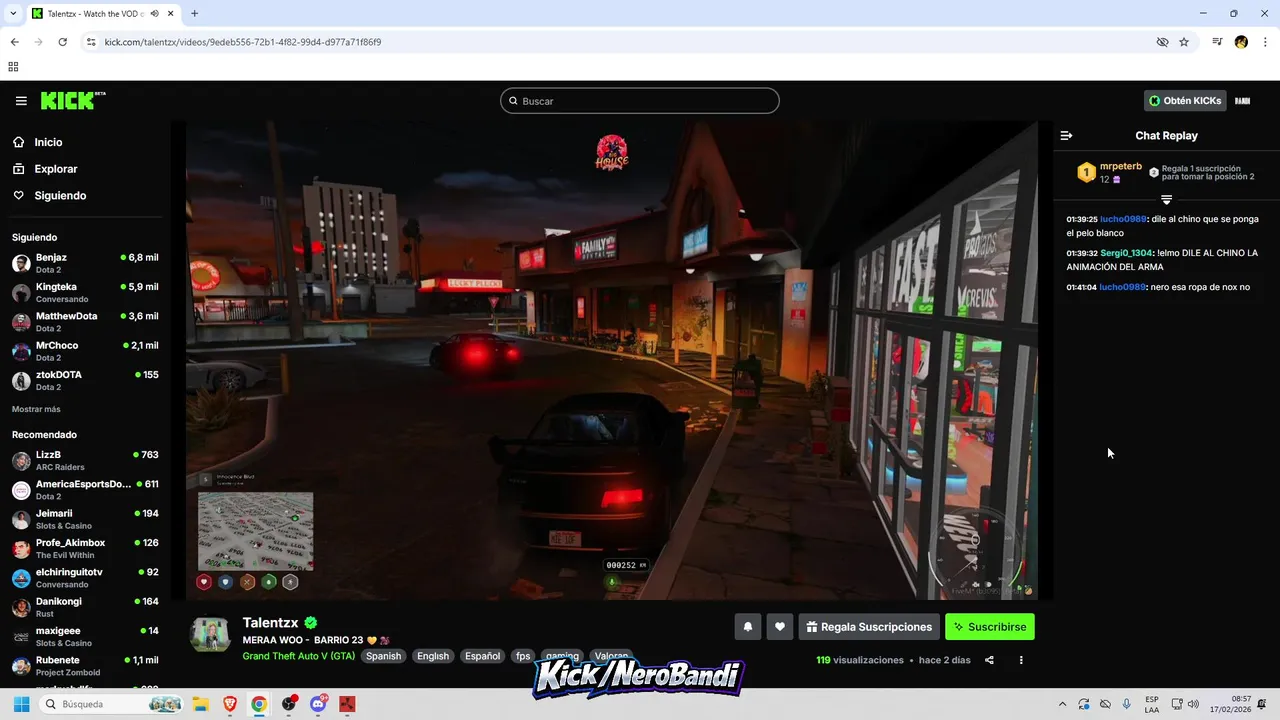Select the fps tag
1280x720 pixels.
click(x=523, y=656)
